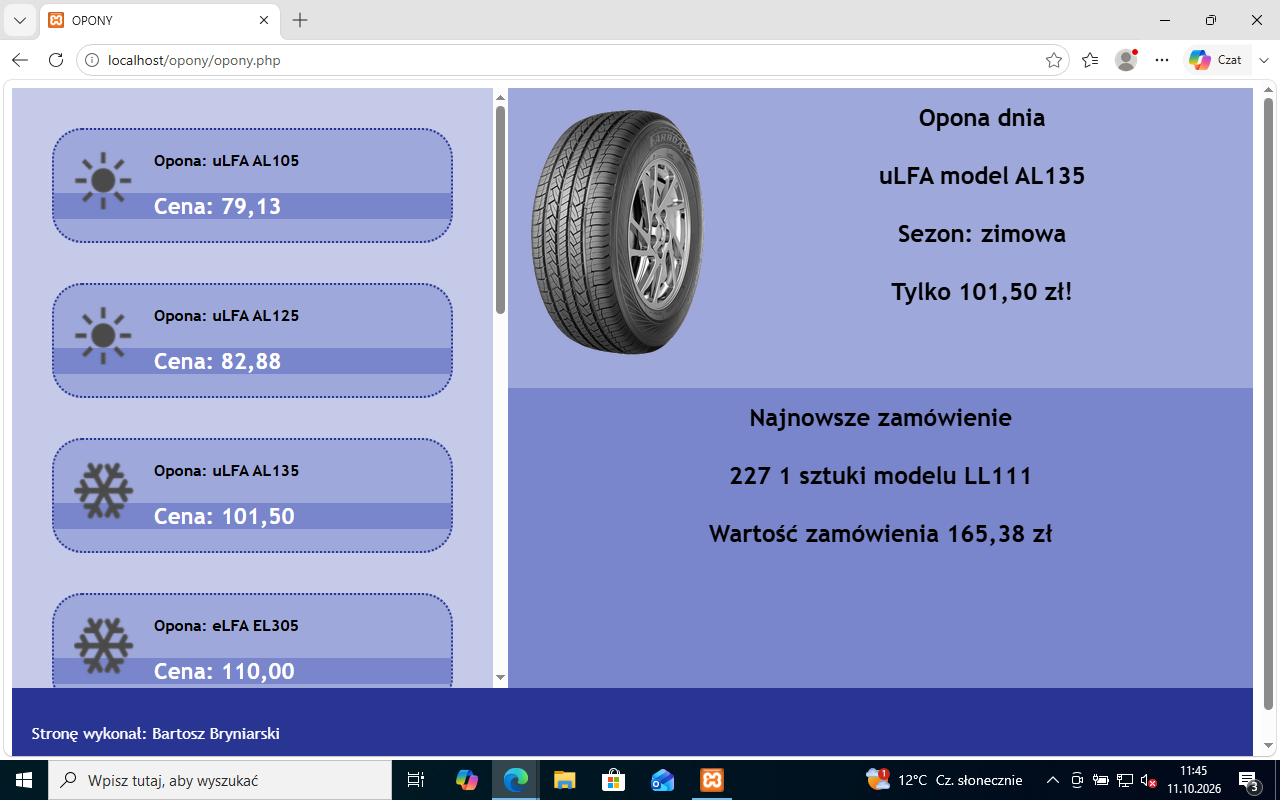The height and width of the screenshot is (800, 1280).
Task: Open the favorites list icon in toolbar
Action: click(x=1090, y=60)
